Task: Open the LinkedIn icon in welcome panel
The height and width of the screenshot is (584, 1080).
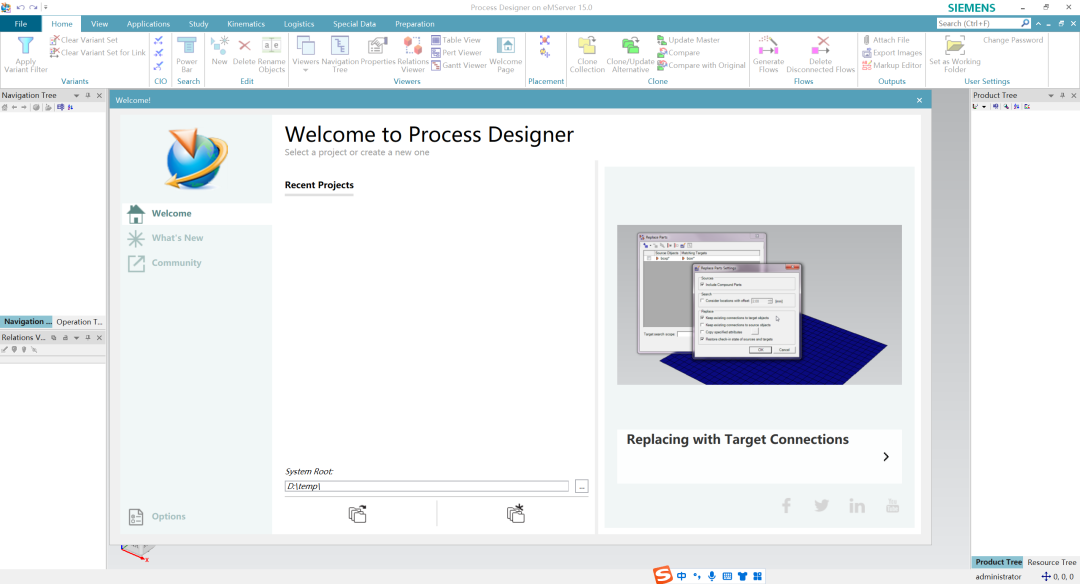Action: pyautogui.click(x=857, y=505)
